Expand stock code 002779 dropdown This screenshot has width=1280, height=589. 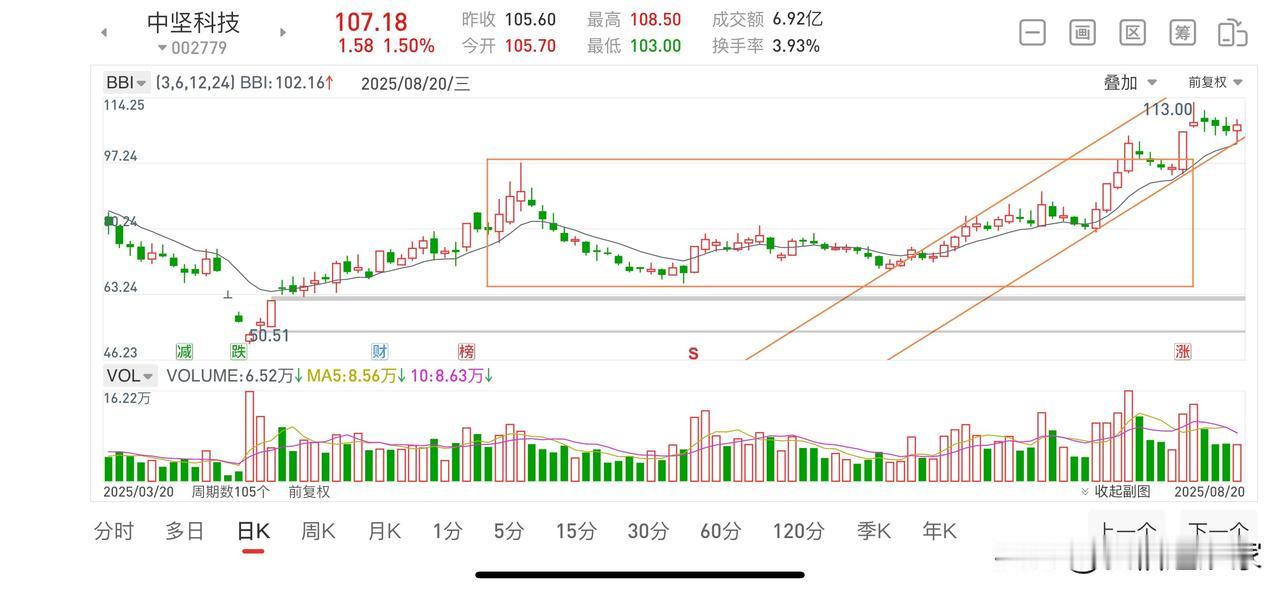coord(192,48)
